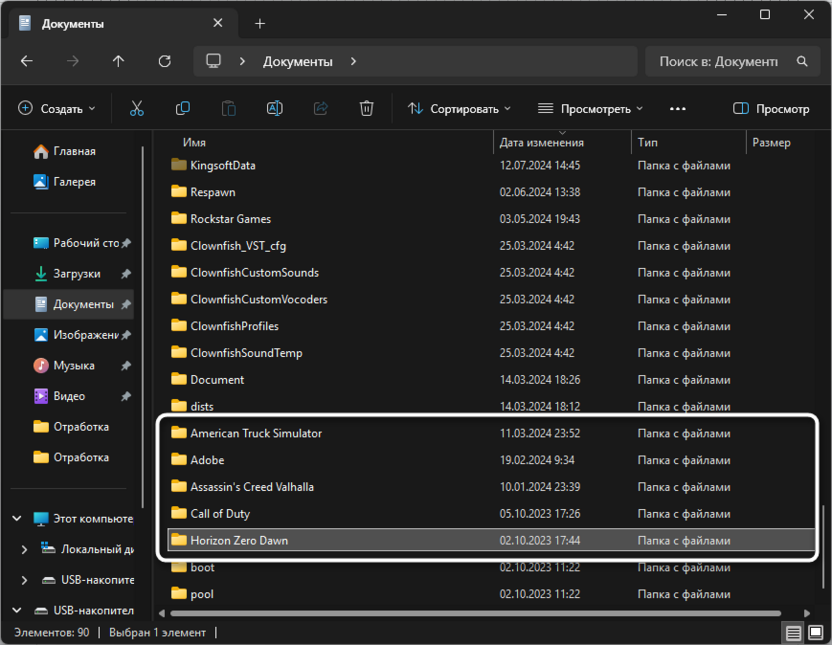The image size is (832, 645).
Task: Go up one folder level
Action: (x=118, y=62)
